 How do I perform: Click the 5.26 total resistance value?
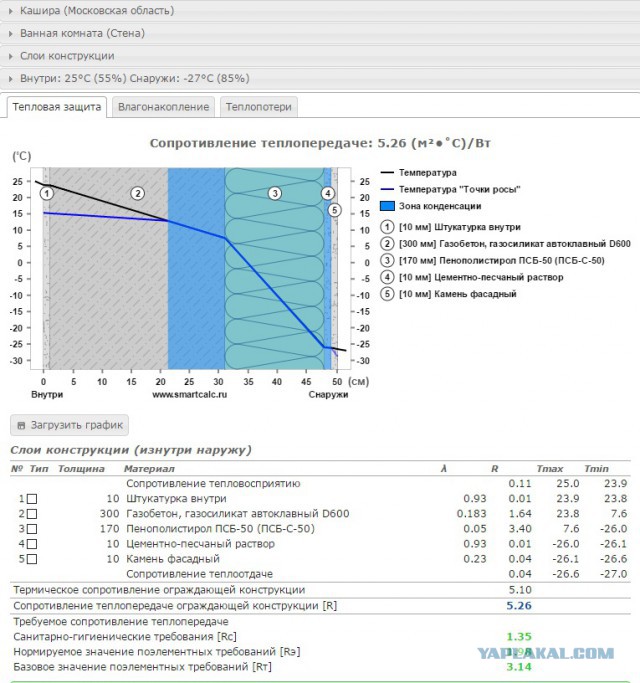point(519,606)
